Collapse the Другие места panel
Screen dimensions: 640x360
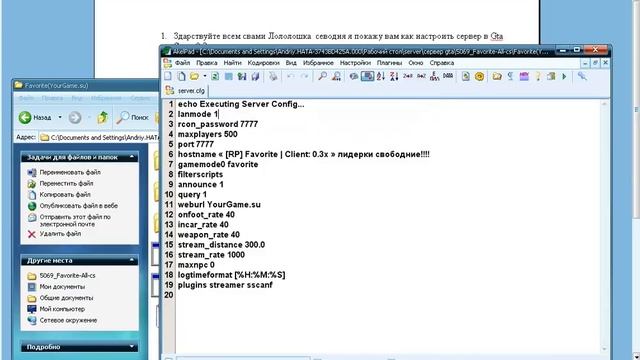pos(132,260)
